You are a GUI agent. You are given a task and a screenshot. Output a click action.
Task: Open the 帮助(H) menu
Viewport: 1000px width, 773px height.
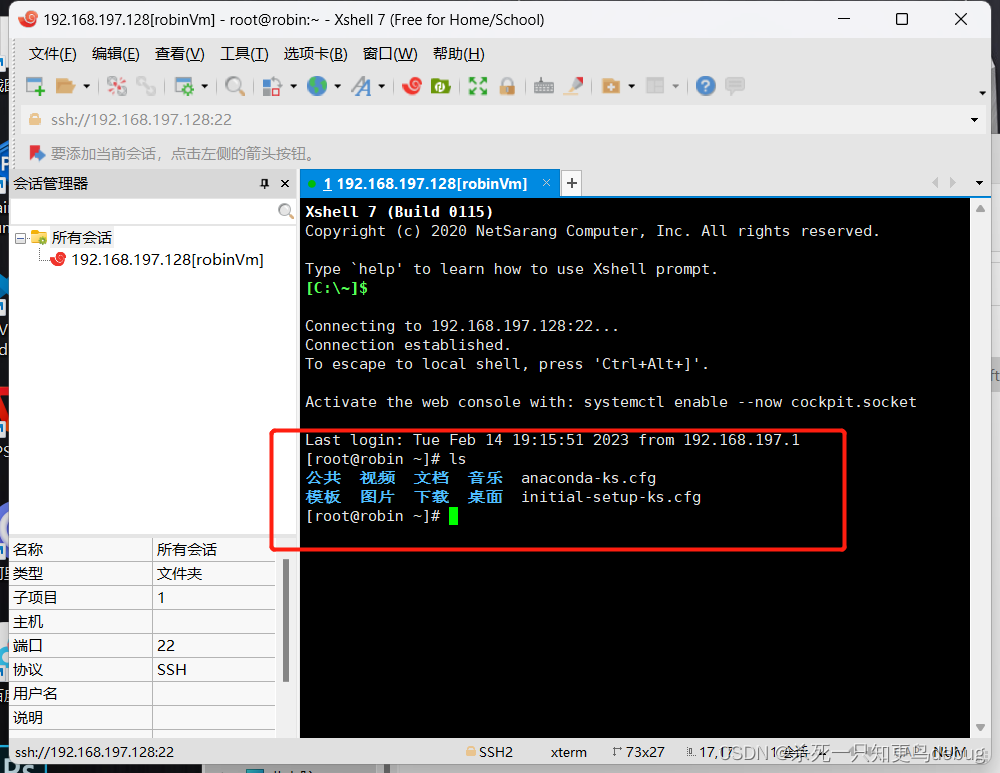pos(459,54)
